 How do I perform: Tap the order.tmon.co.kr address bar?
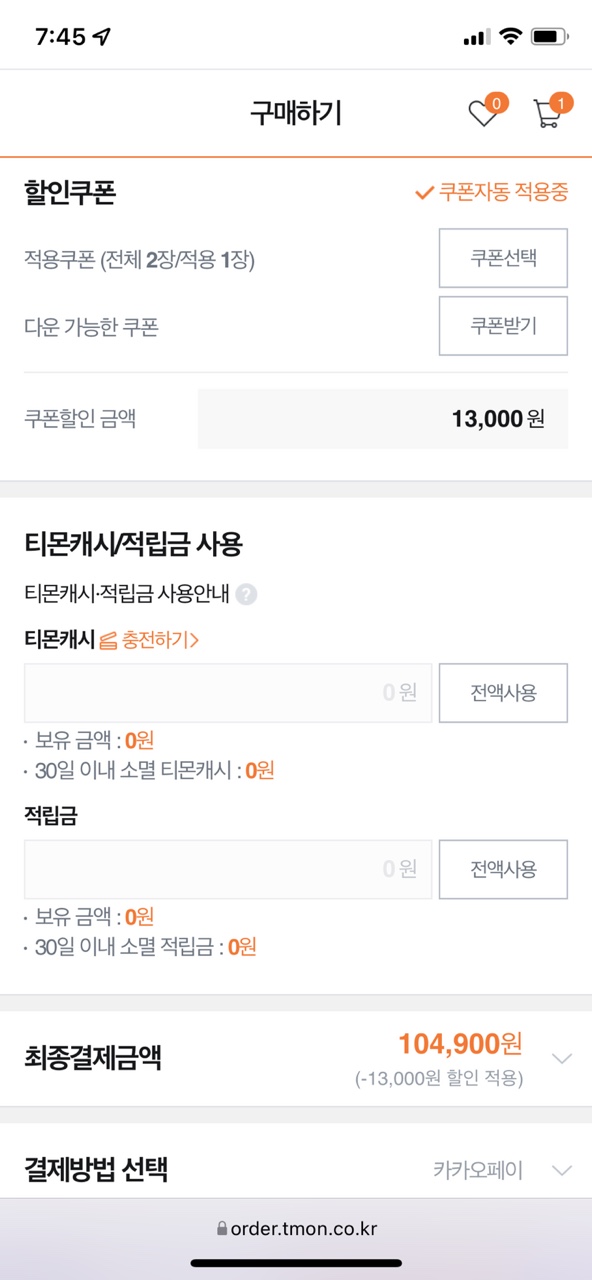[296, 1229]
